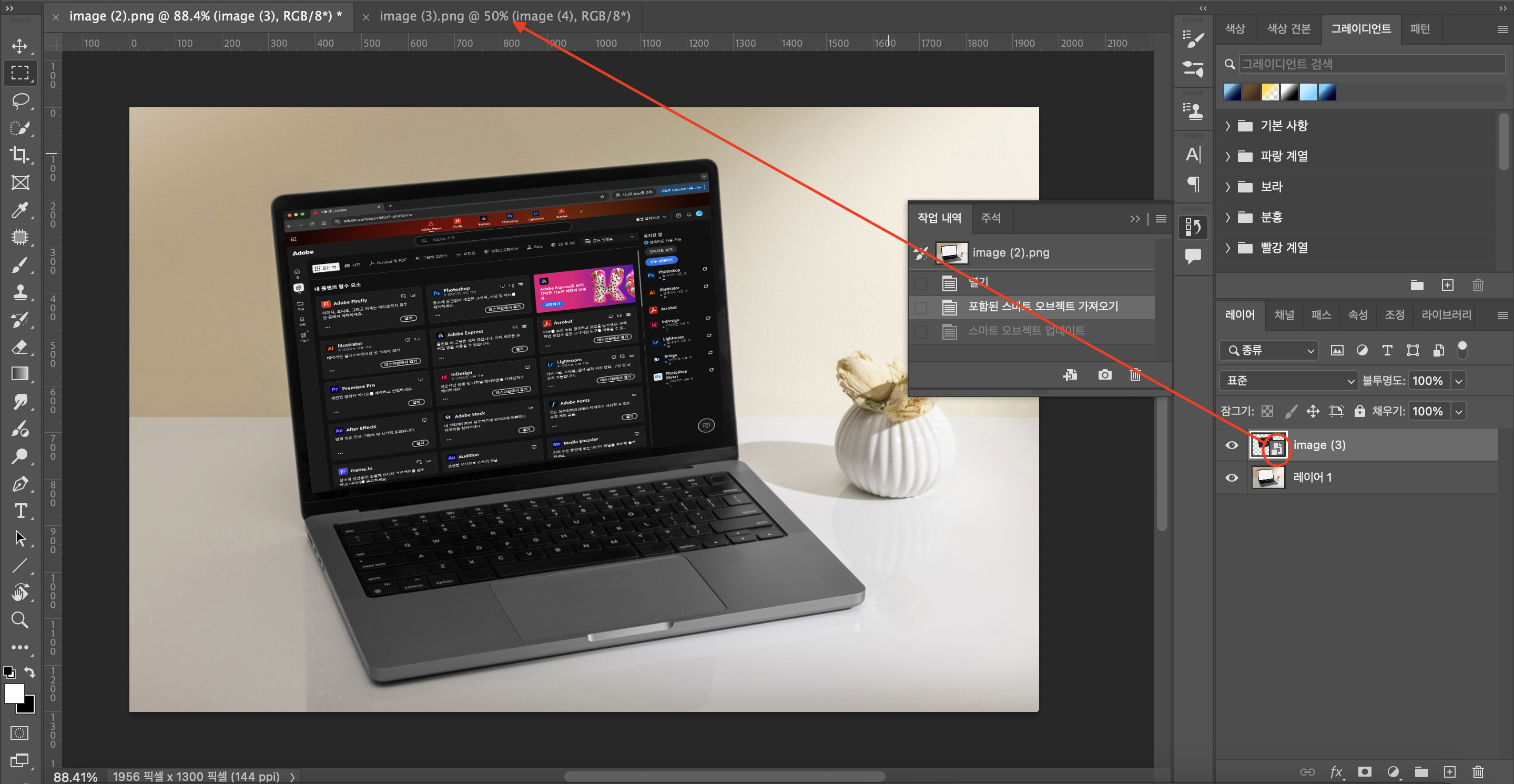Click camera icon to create new snapshot
This screenshot has width=1514, height=784.
[x=1104, y=375]
